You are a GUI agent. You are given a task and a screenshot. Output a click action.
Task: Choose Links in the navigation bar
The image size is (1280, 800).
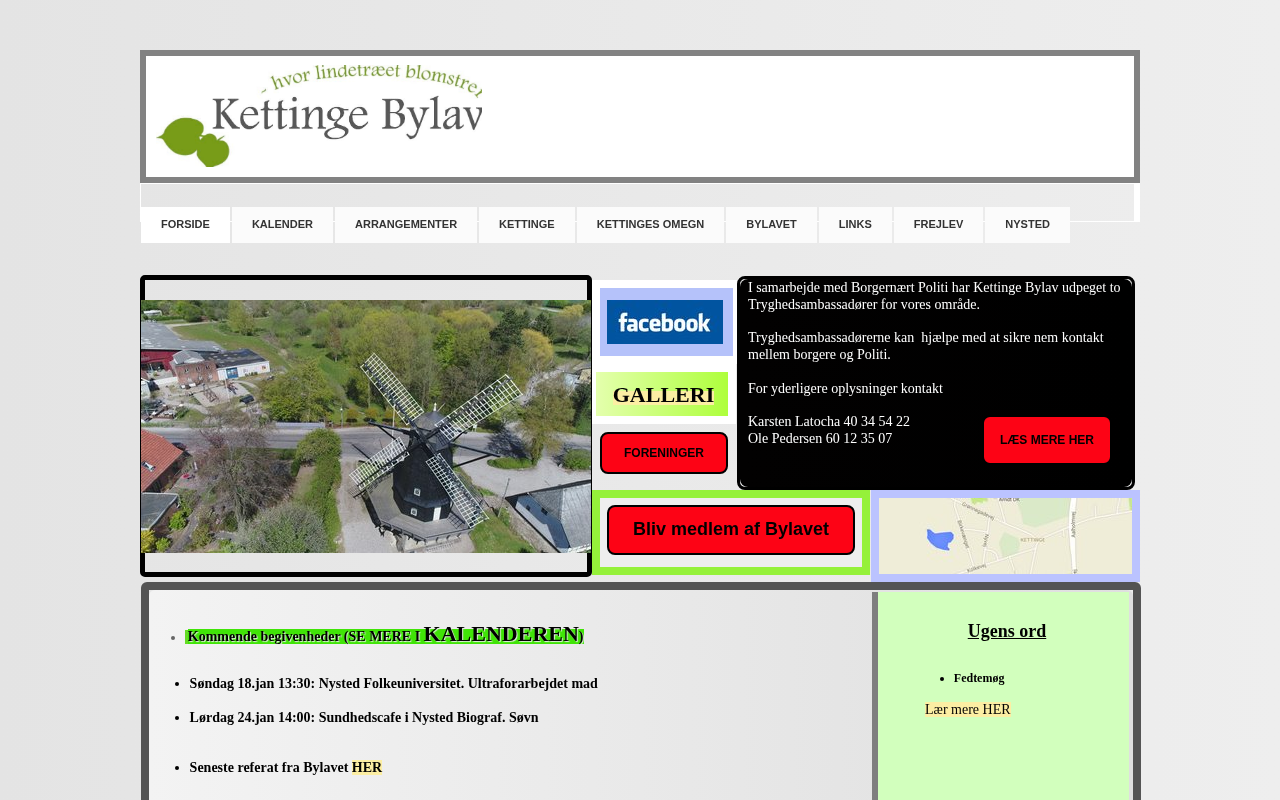(855, 225)
